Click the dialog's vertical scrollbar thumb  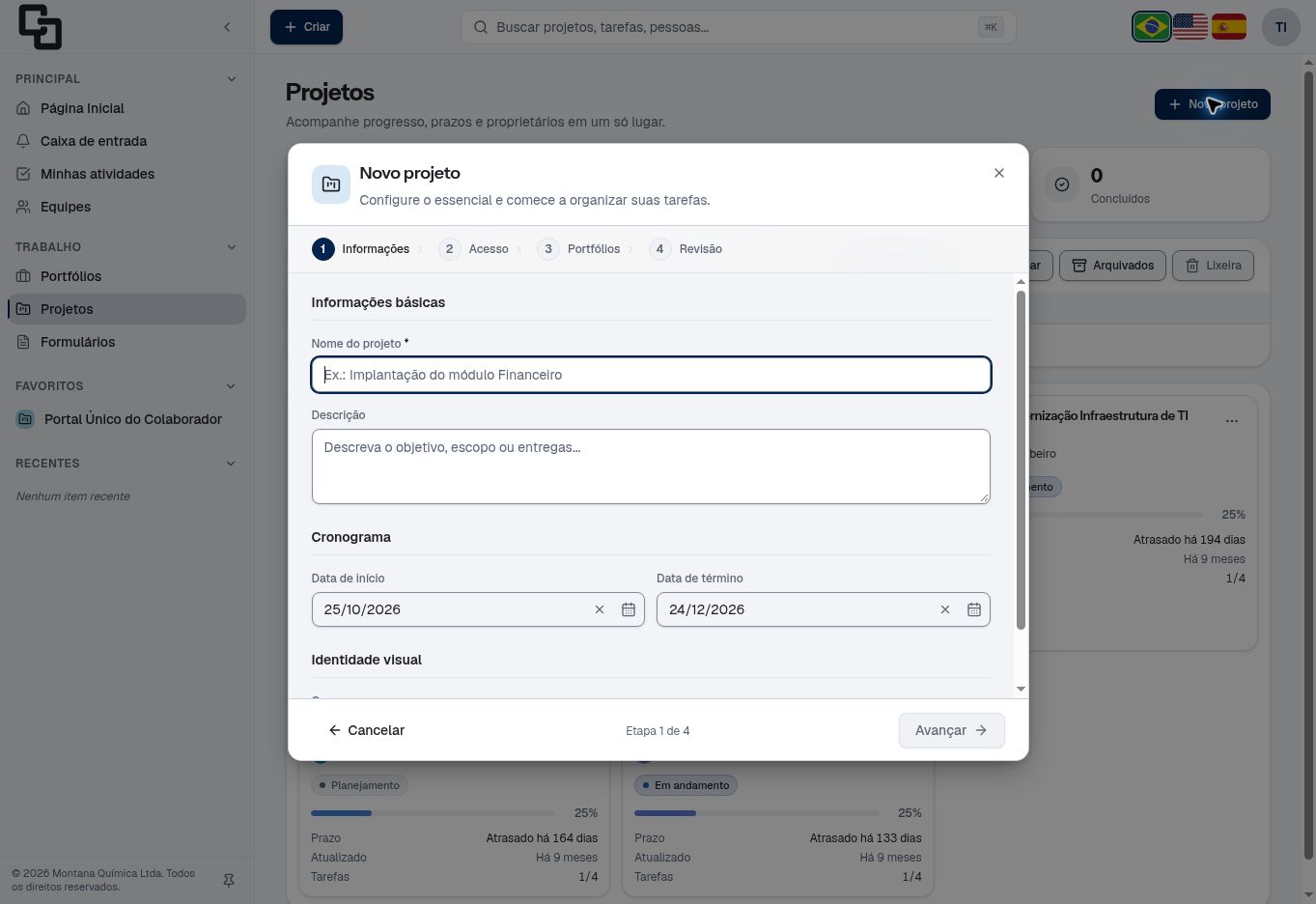point(1021,460)
